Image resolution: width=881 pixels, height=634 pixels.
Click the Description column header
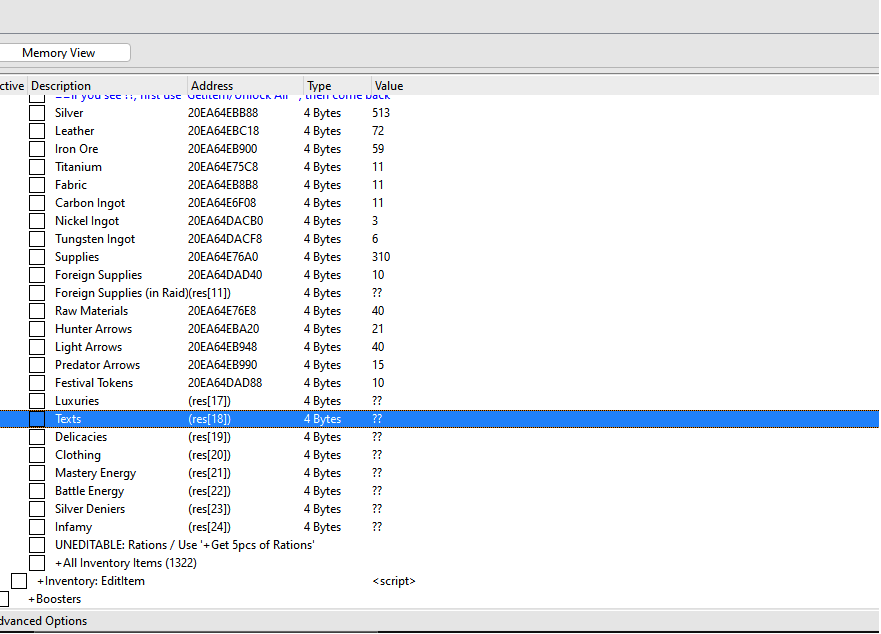[60, 85]
